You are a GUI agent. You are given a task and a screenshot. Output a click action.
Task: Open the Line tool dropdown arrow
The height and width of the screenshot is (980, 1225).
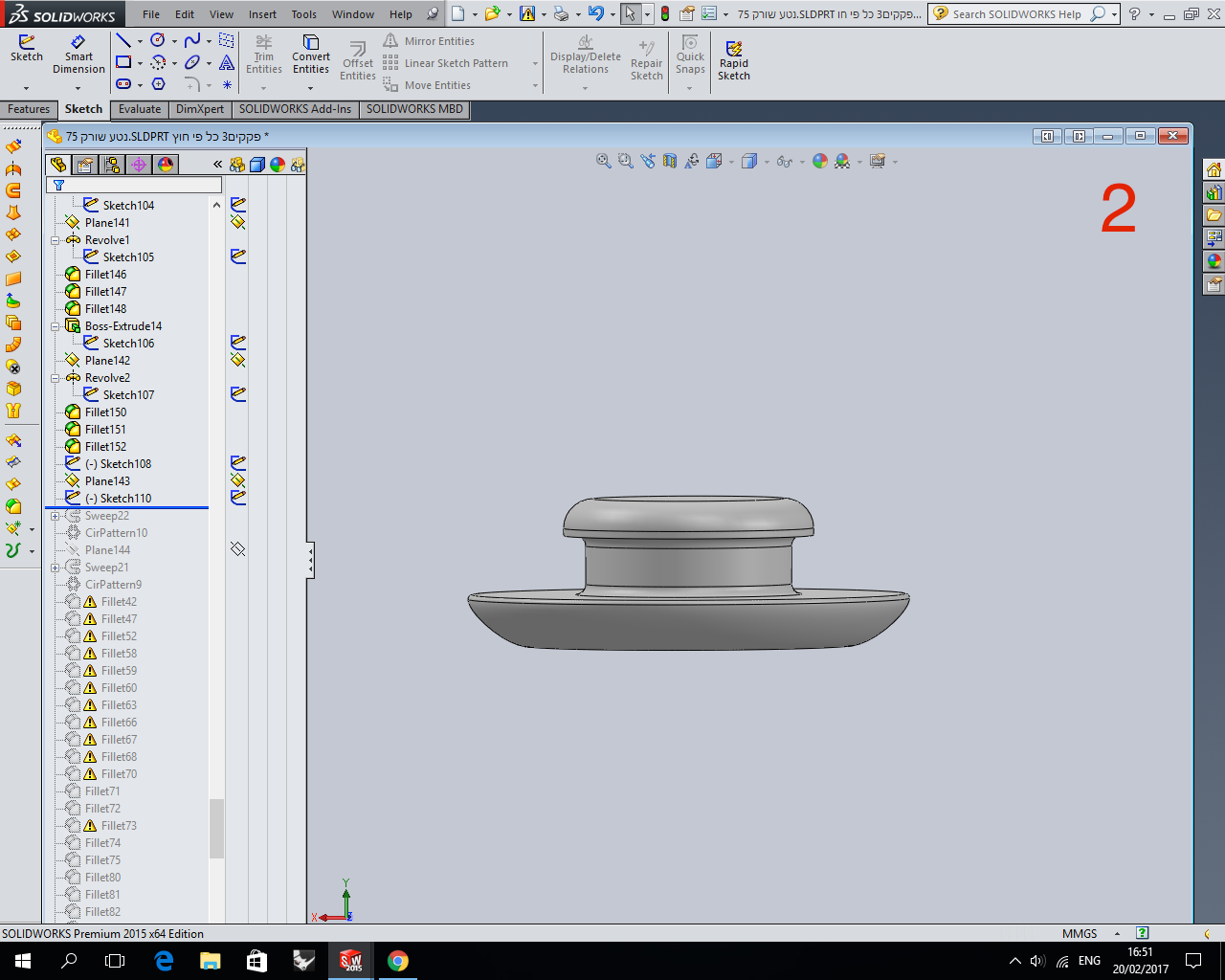pos(140,41)
